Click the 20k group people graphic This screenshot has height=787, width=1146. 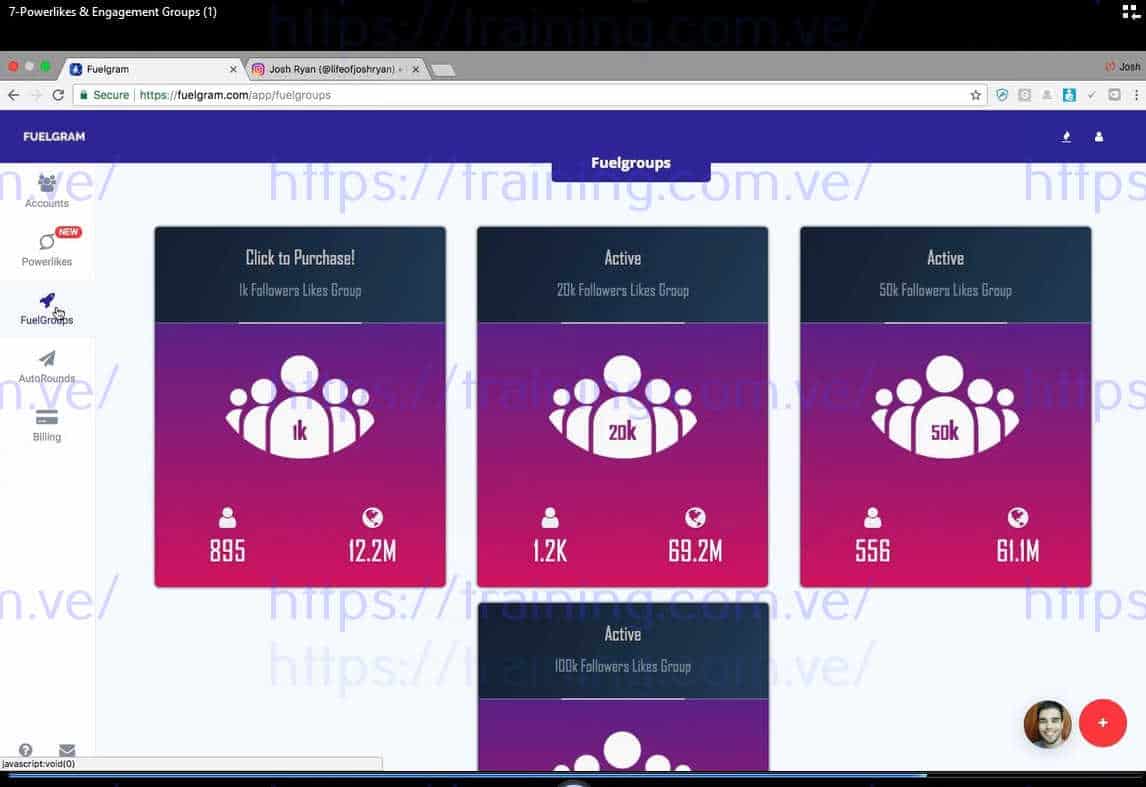[x=623, y=407]
